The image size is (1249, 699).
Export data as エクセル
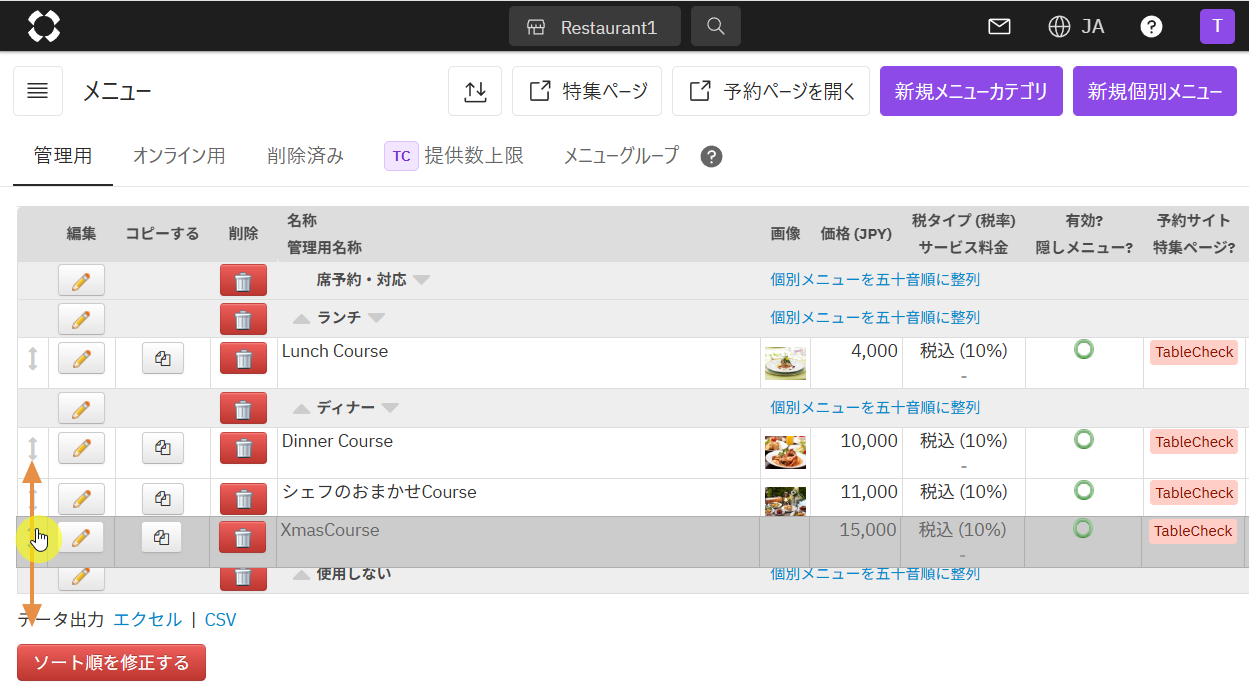[148, 620]
